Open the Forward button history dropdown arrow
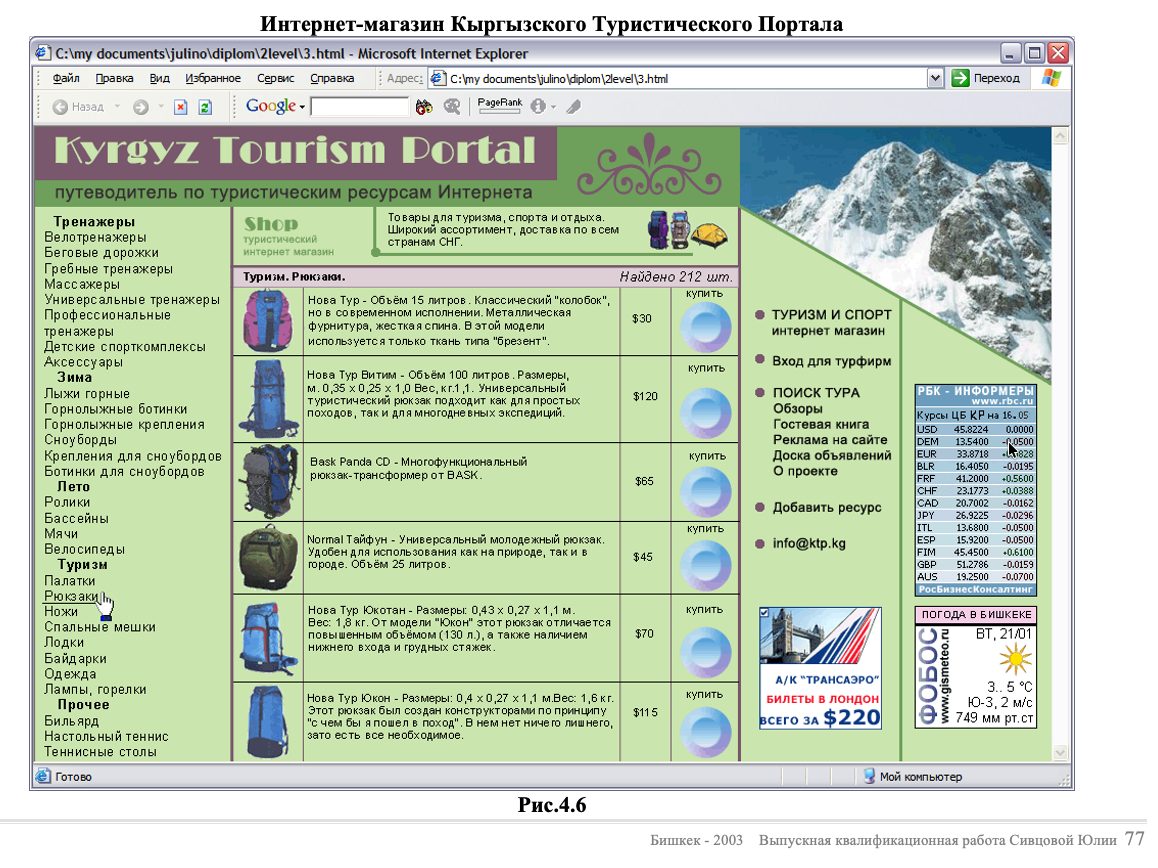The height and width of the screenshot is (868, 1158). click(160, 107)
